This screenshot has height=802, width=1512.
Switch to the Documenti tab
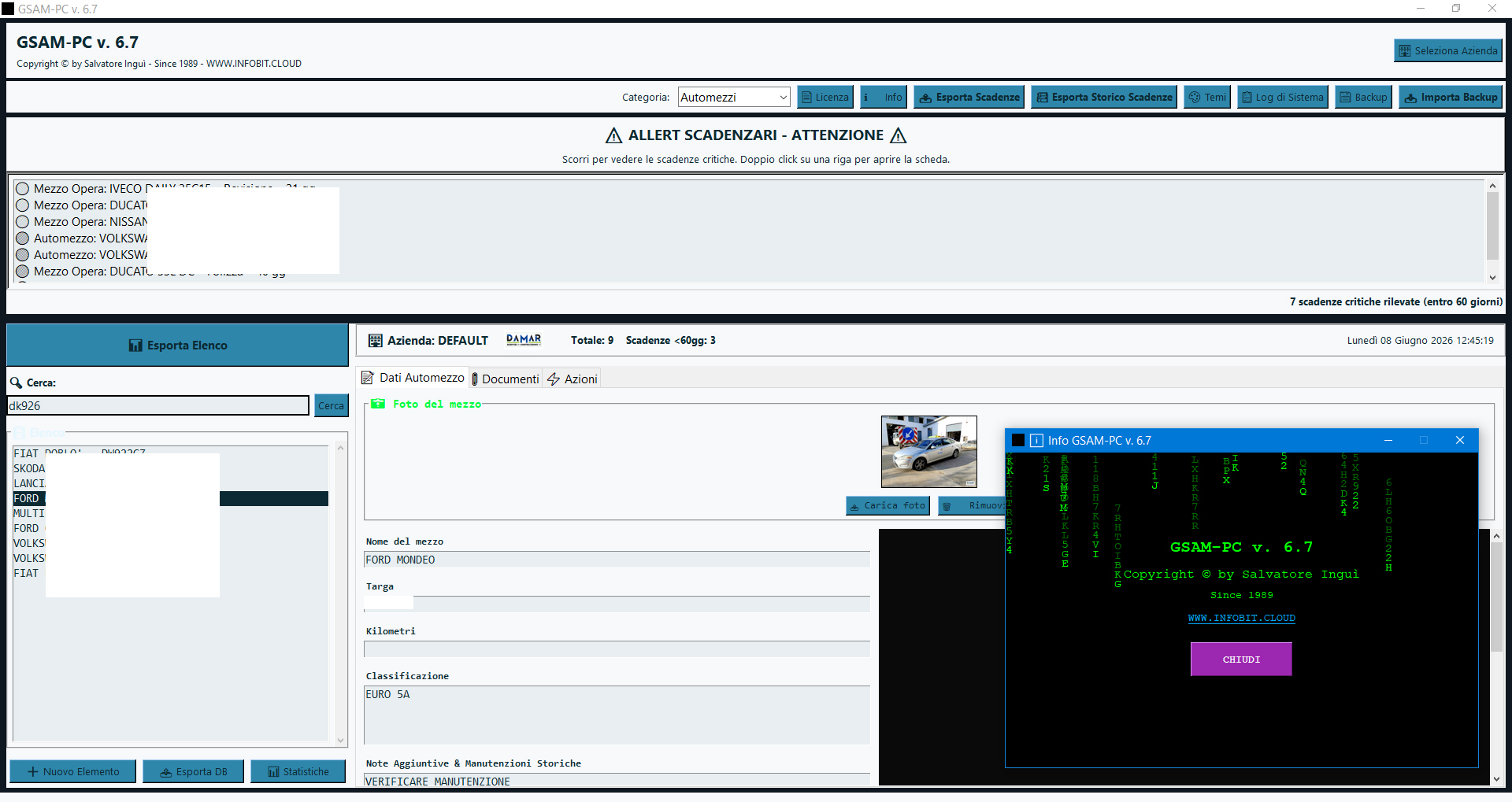505,379
